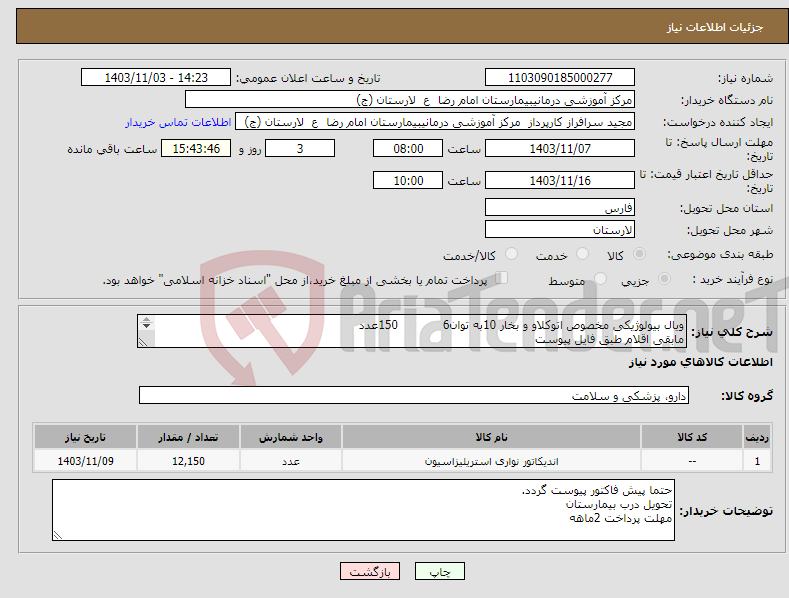Image resolution: width=789 pixels, height=598 pixels.
Task: Click the price validity date 1403/11/16
Action: click(560, 180)
